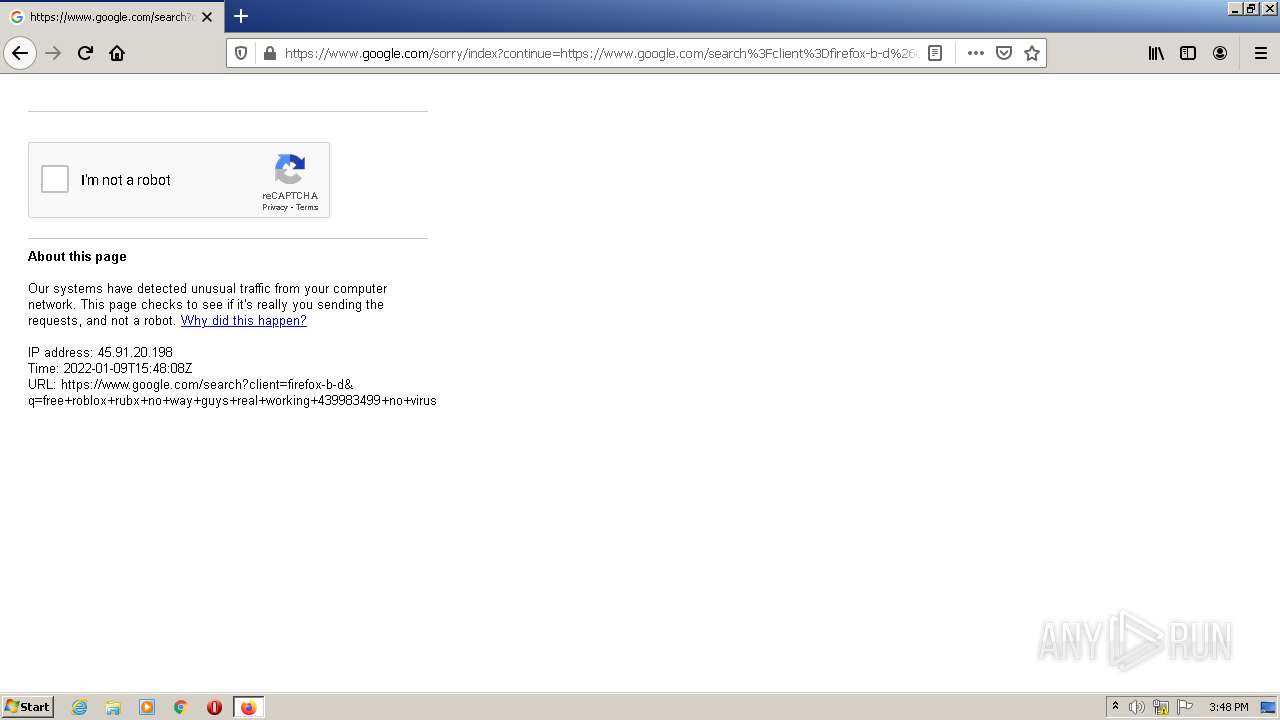Open the volume control in tray
The height and width of the screenshot is (720, 1280).
point(1137,707)
